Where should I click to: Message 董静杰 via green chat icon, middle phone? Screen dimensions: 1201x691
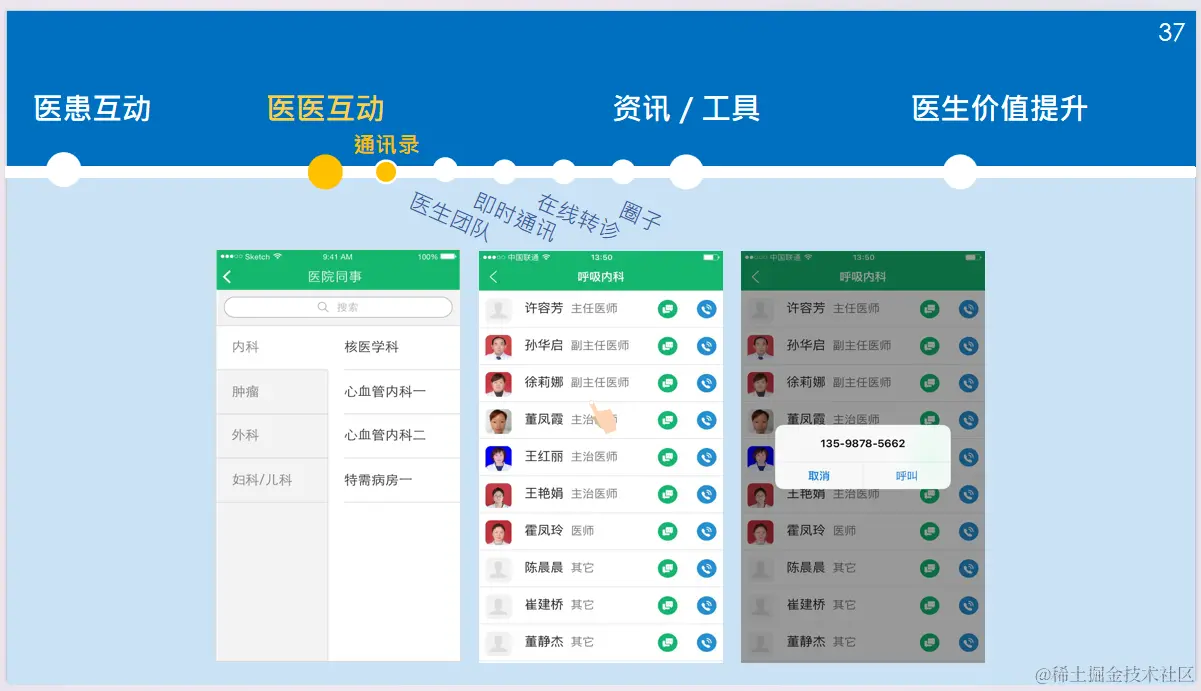point(668,642)
